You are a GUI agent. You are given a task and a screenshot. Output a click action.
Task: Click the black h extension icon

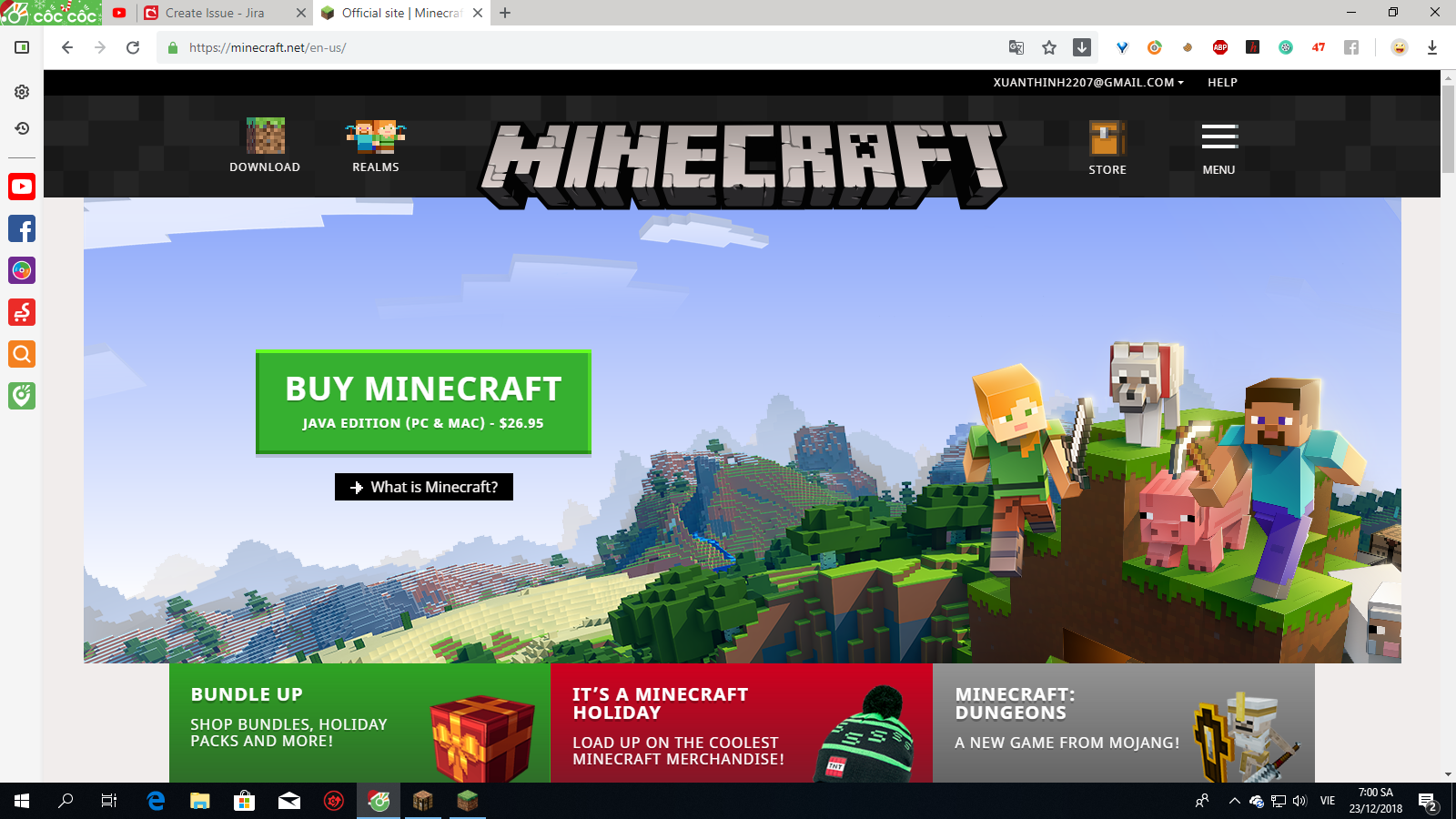pos(1253,47)
